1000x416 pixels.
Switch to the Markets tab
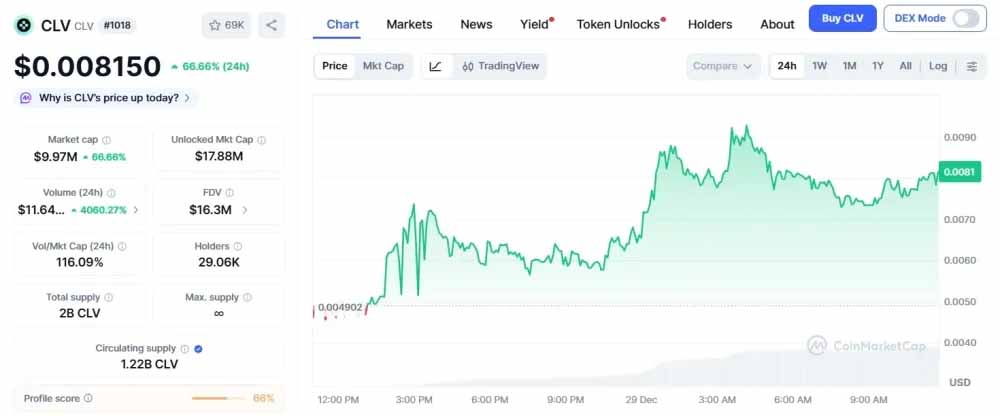[x=409, y=24]
